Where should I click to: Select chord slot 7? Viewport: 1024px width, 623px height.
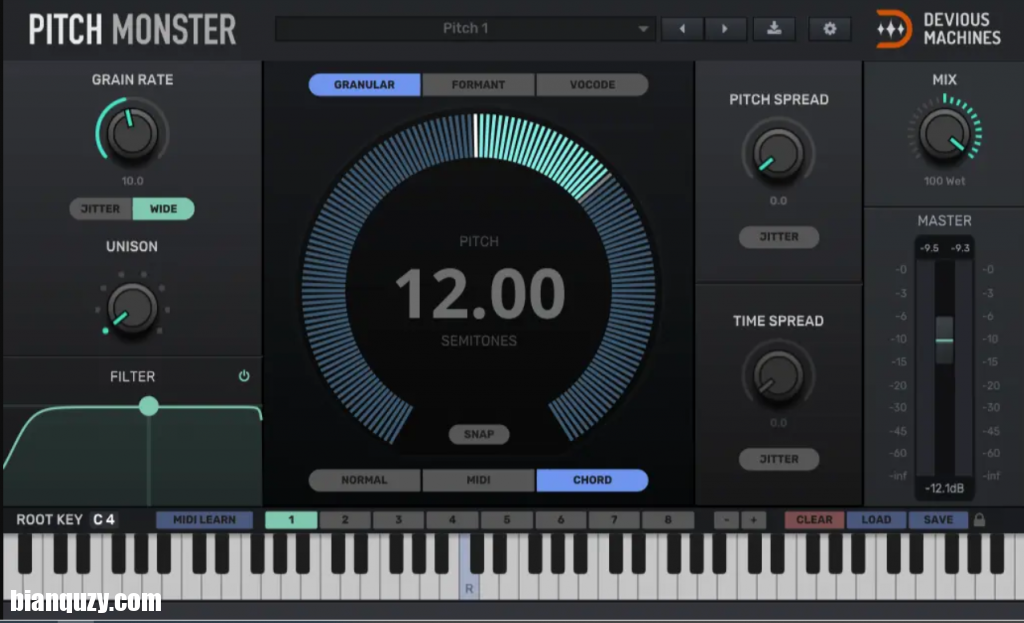click(614, 520)
